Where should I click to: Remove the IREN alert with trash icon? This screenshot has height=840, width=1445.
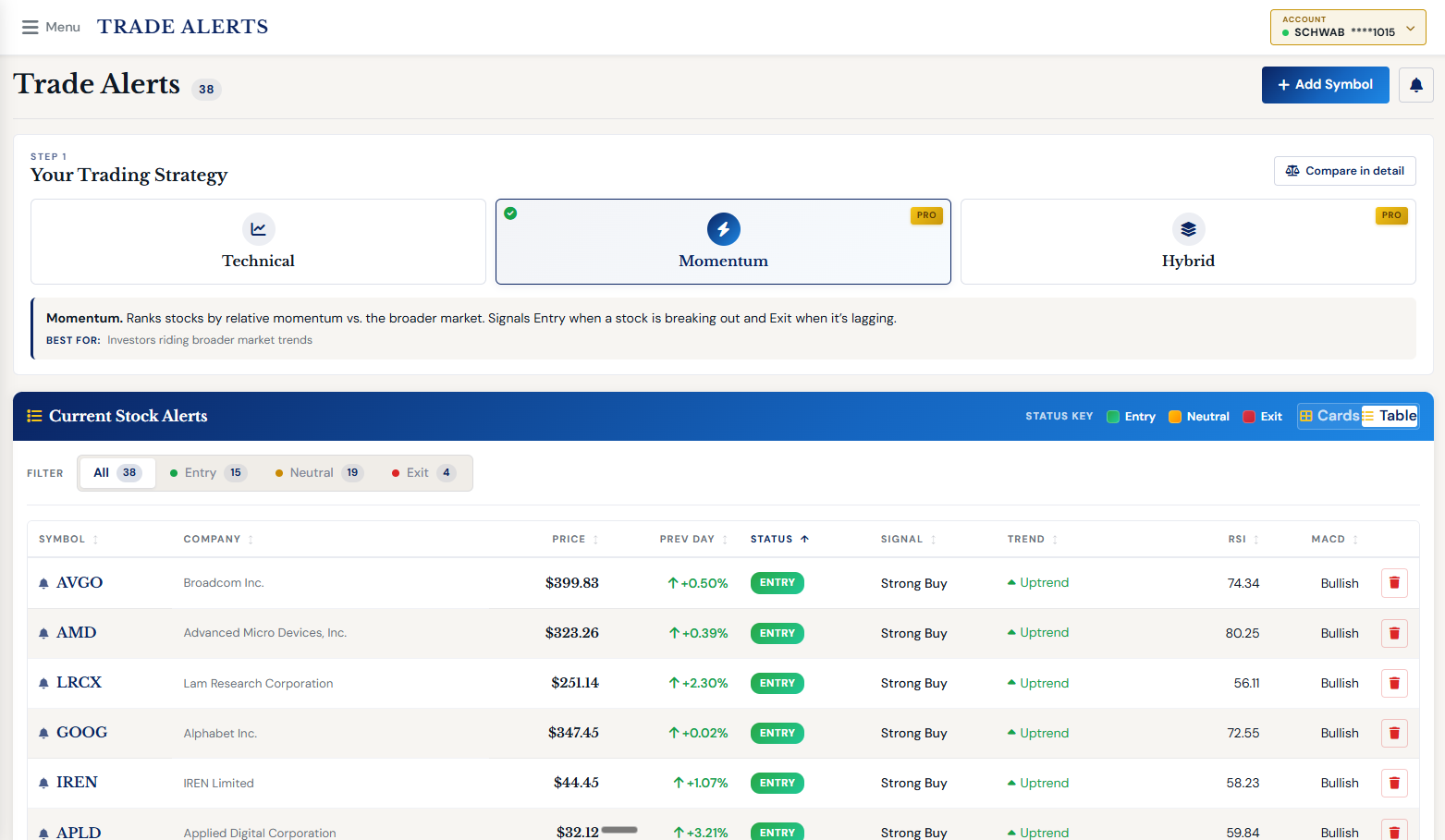(1394, 783)
